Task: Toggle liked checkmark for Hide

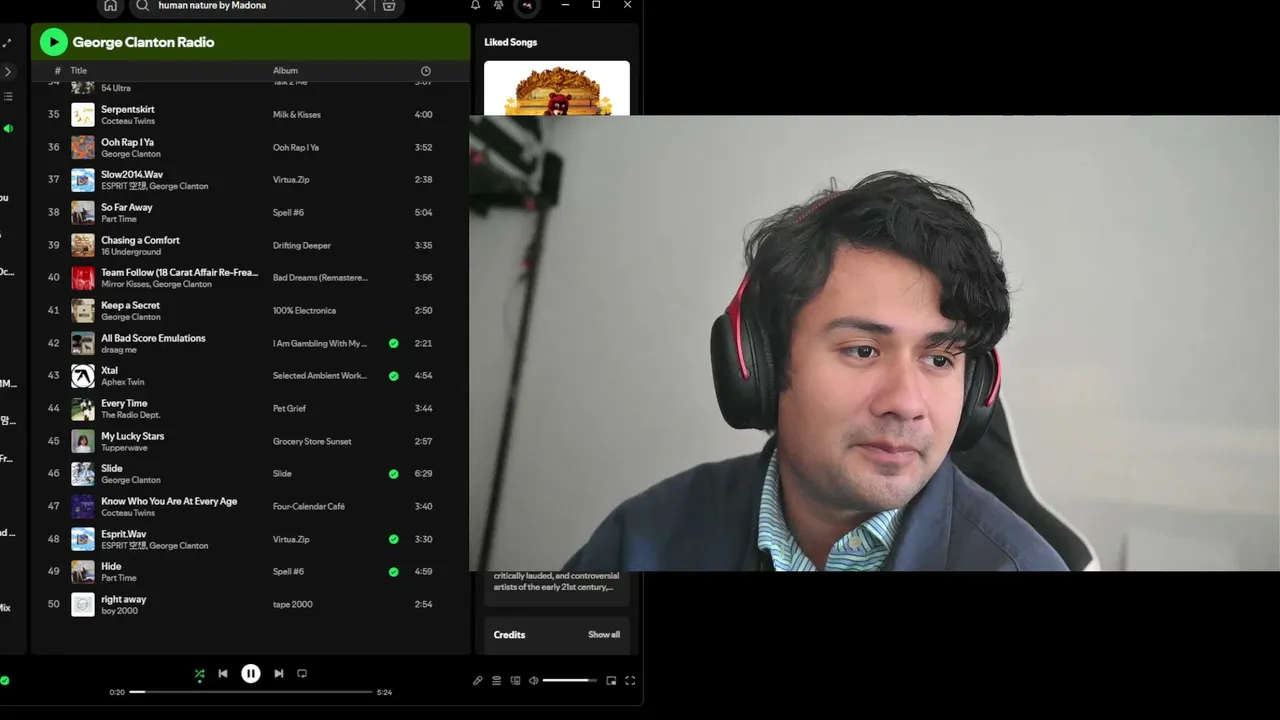Action: 393,572
